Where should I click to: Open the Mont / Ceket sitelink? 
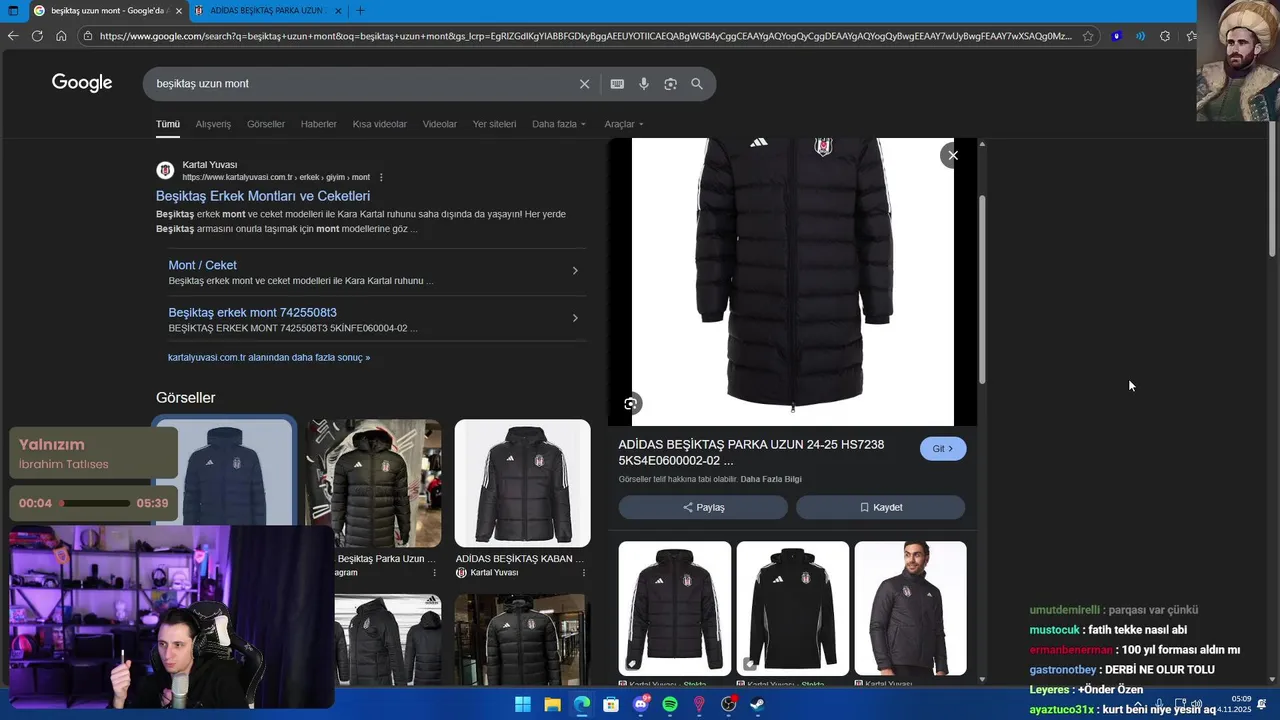tap(203, 265)
